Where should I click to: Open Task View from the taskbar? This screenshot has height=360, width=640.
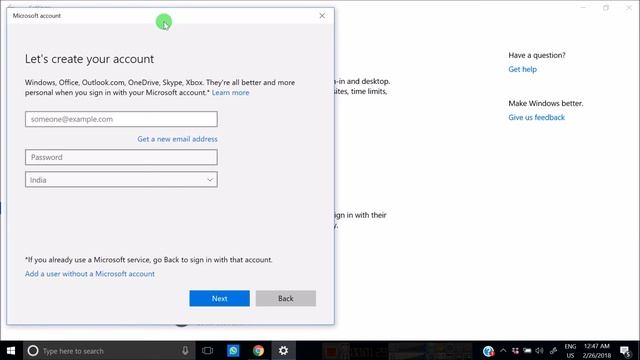click(207, 351)
